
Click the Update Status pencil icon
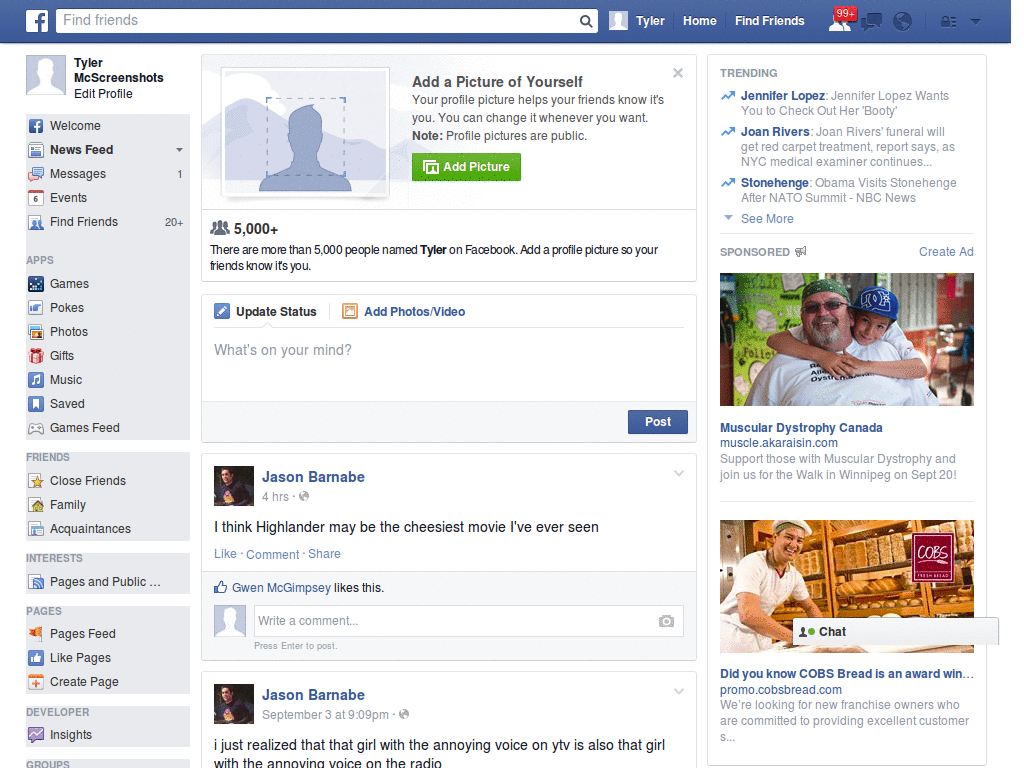[222, 312]
